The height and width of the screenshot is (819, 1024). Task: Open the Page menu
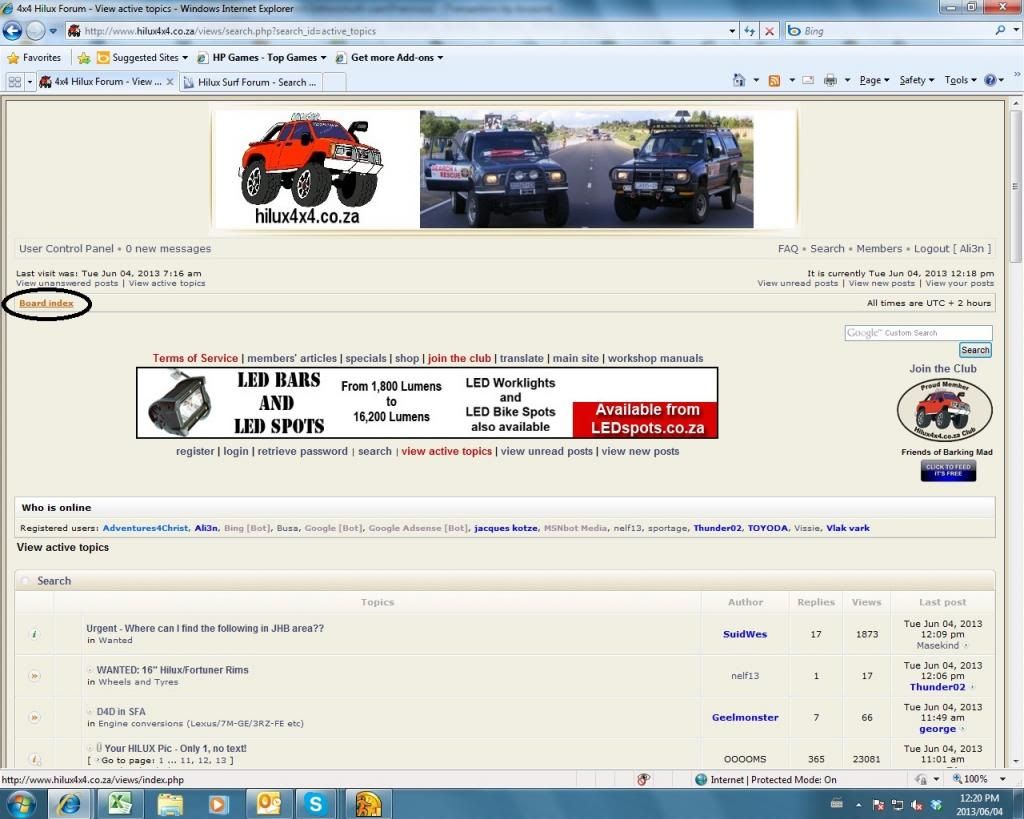[x=874, y=80]
